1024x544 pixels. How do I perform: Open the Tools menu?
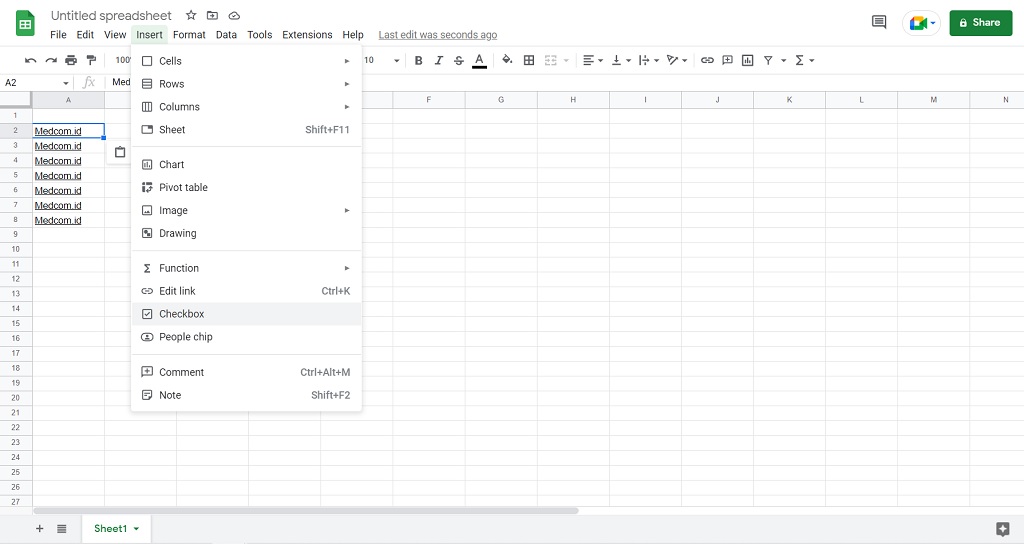(259, 35)
